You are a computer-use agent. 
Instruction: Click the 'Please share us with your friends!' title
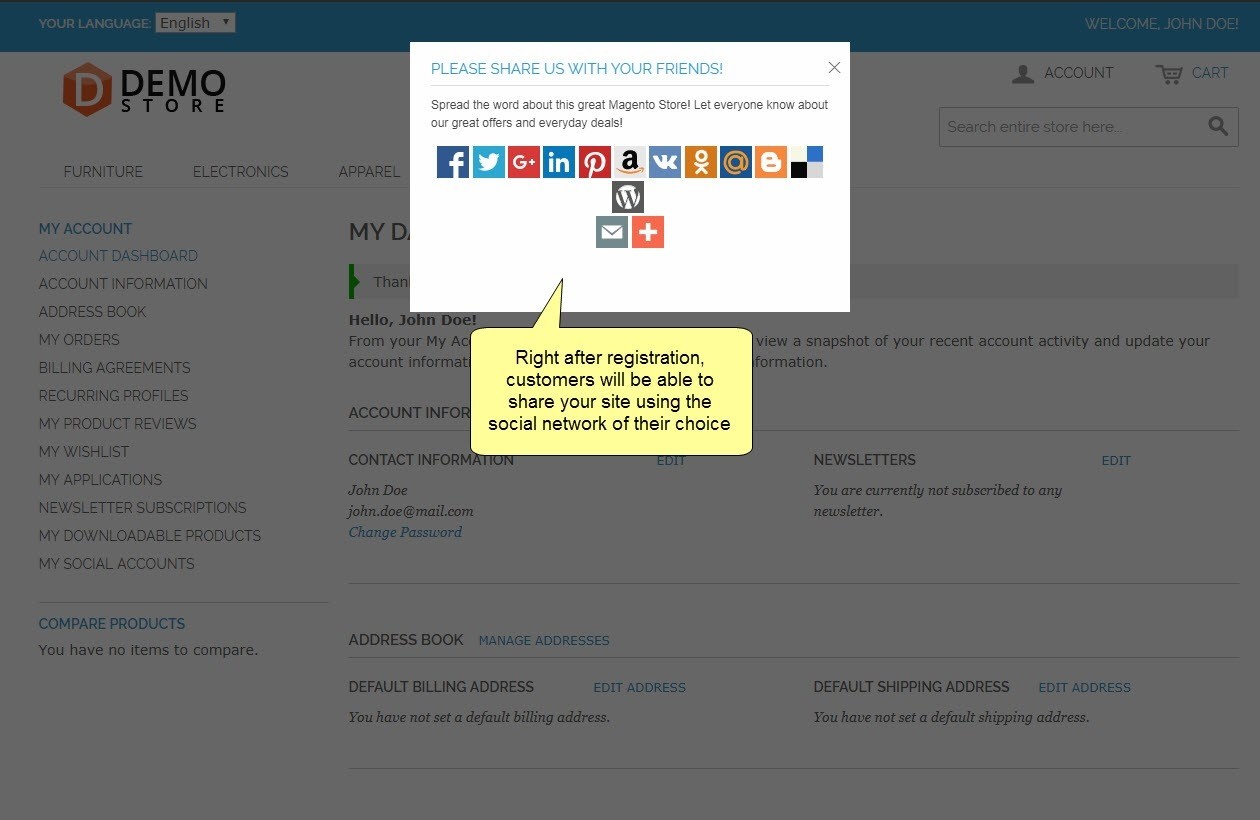tap(577, 69)
